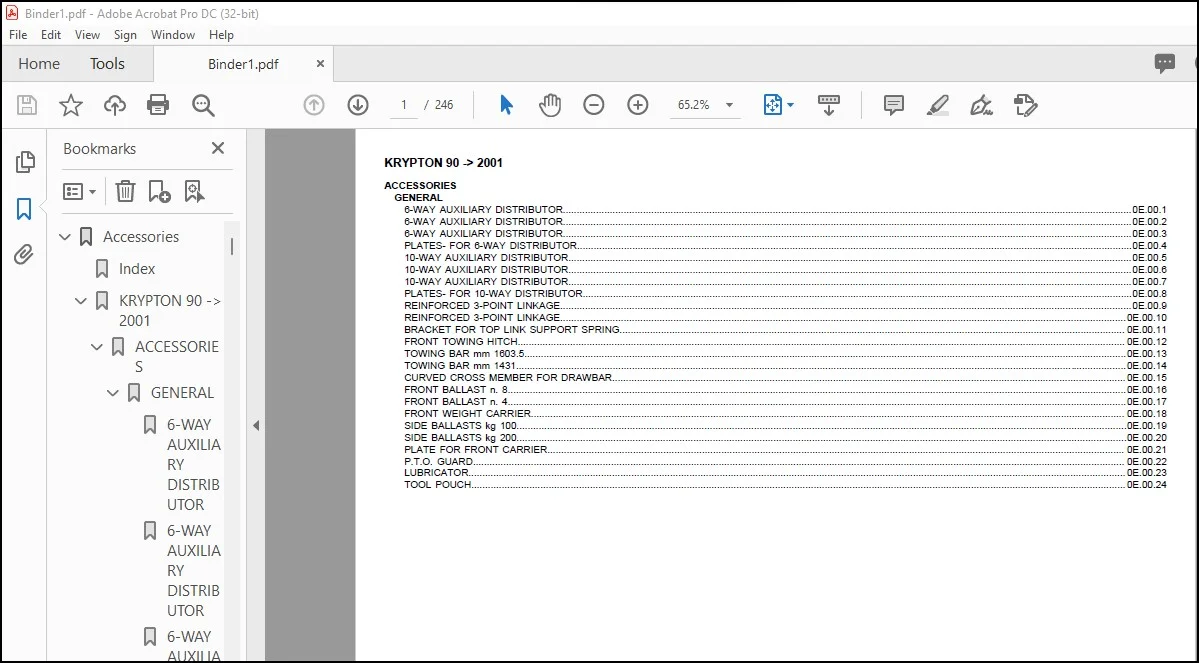Viewport: 1199px width, 663px height.
Task: Select the KRYPTON 90 -> 2001 bookmark
Action: click(170, 310)
